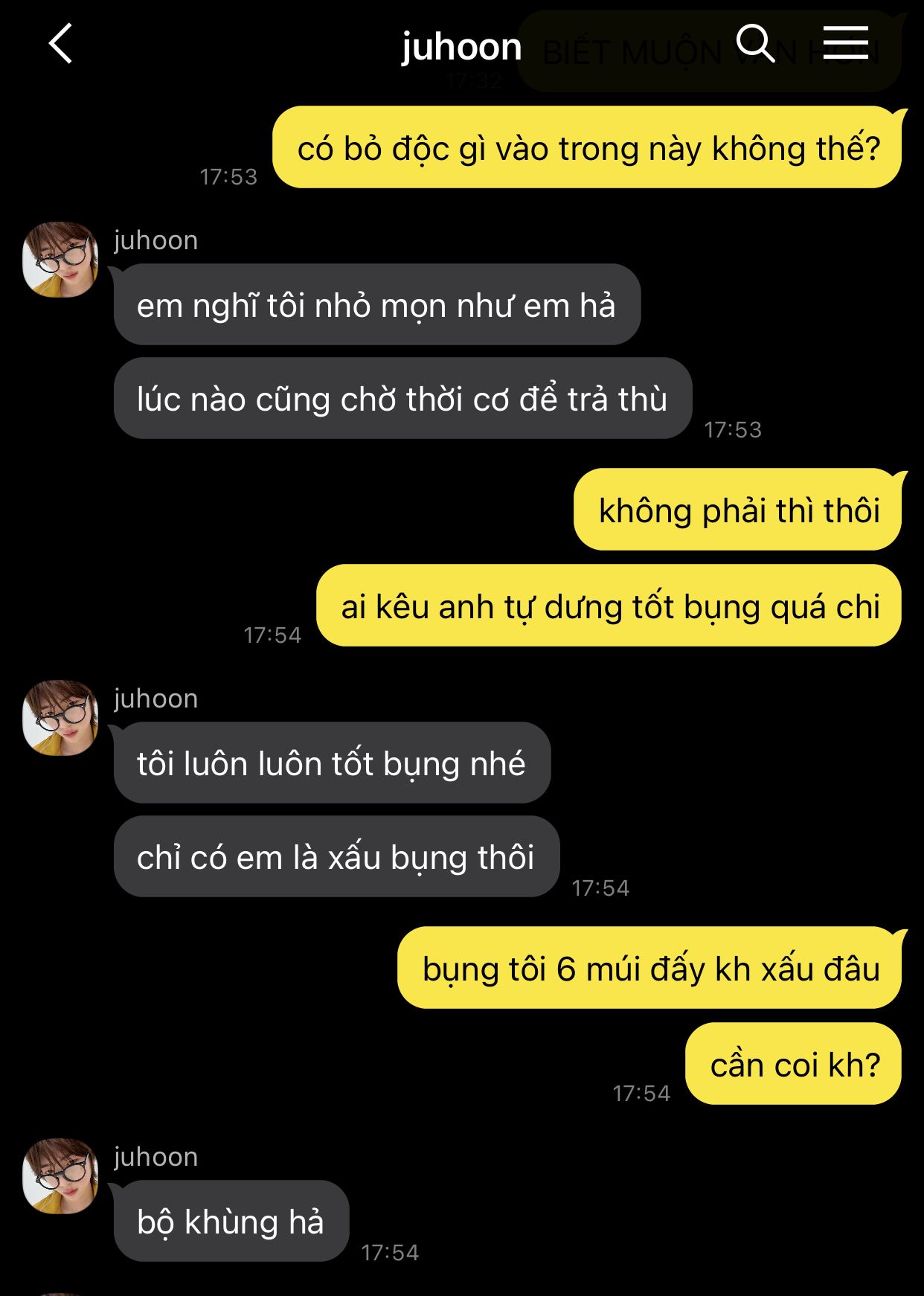Select the message 'lúc nào cũng chờ thời cơ để trả thù'
Screen dimensions: 924x1296
tap(402, 398)
